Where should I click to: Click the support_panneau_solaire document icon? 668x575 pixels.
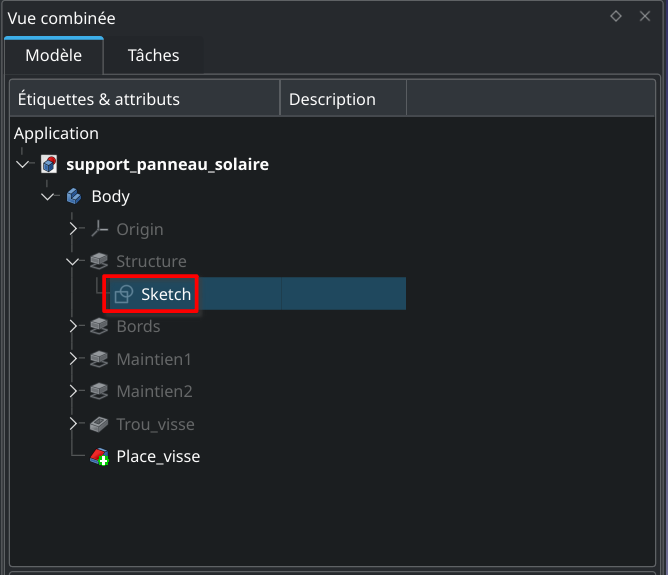[49, 164]
